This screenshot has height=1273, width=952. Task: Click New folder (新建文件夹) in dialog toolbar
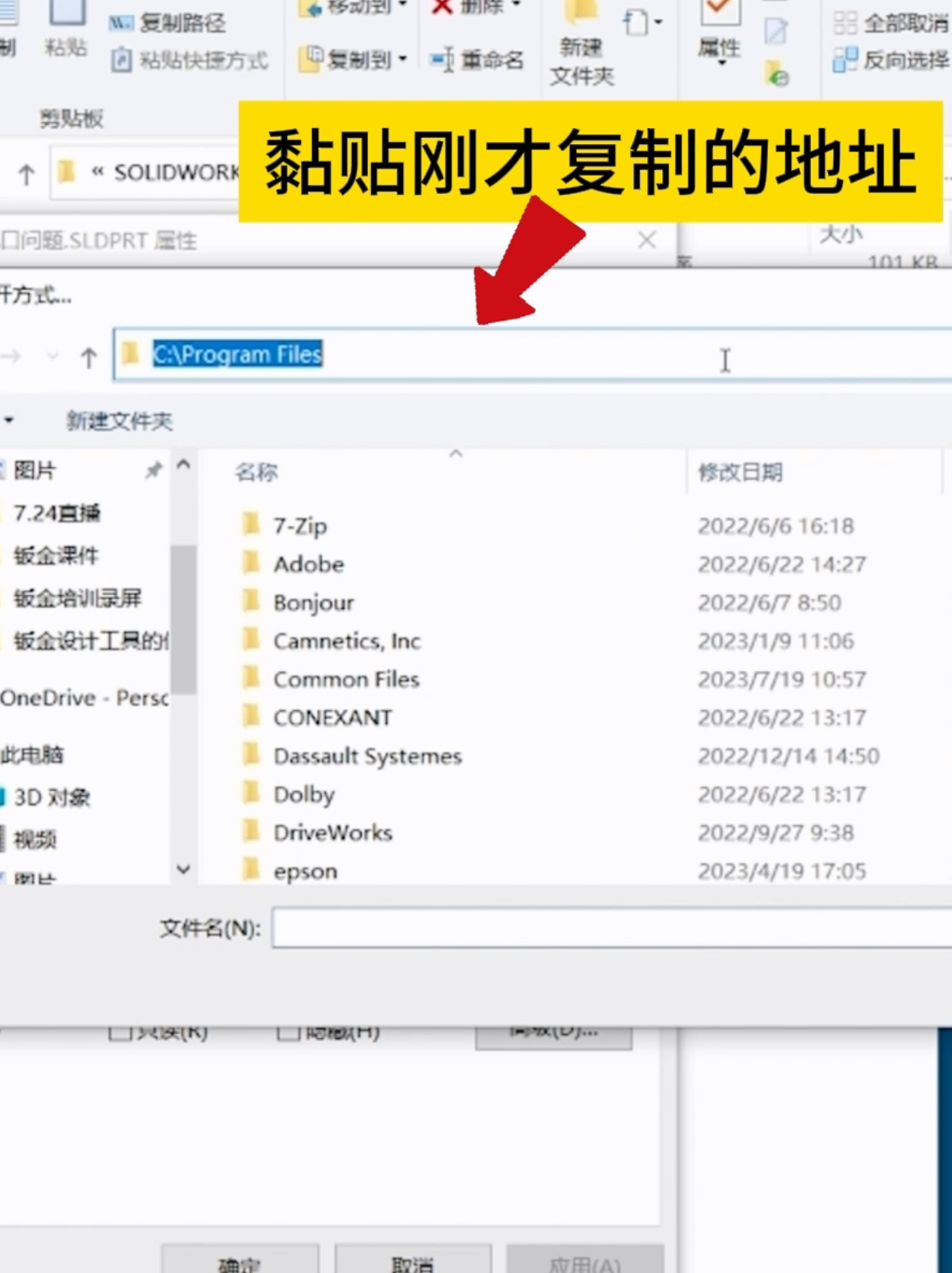119,421
